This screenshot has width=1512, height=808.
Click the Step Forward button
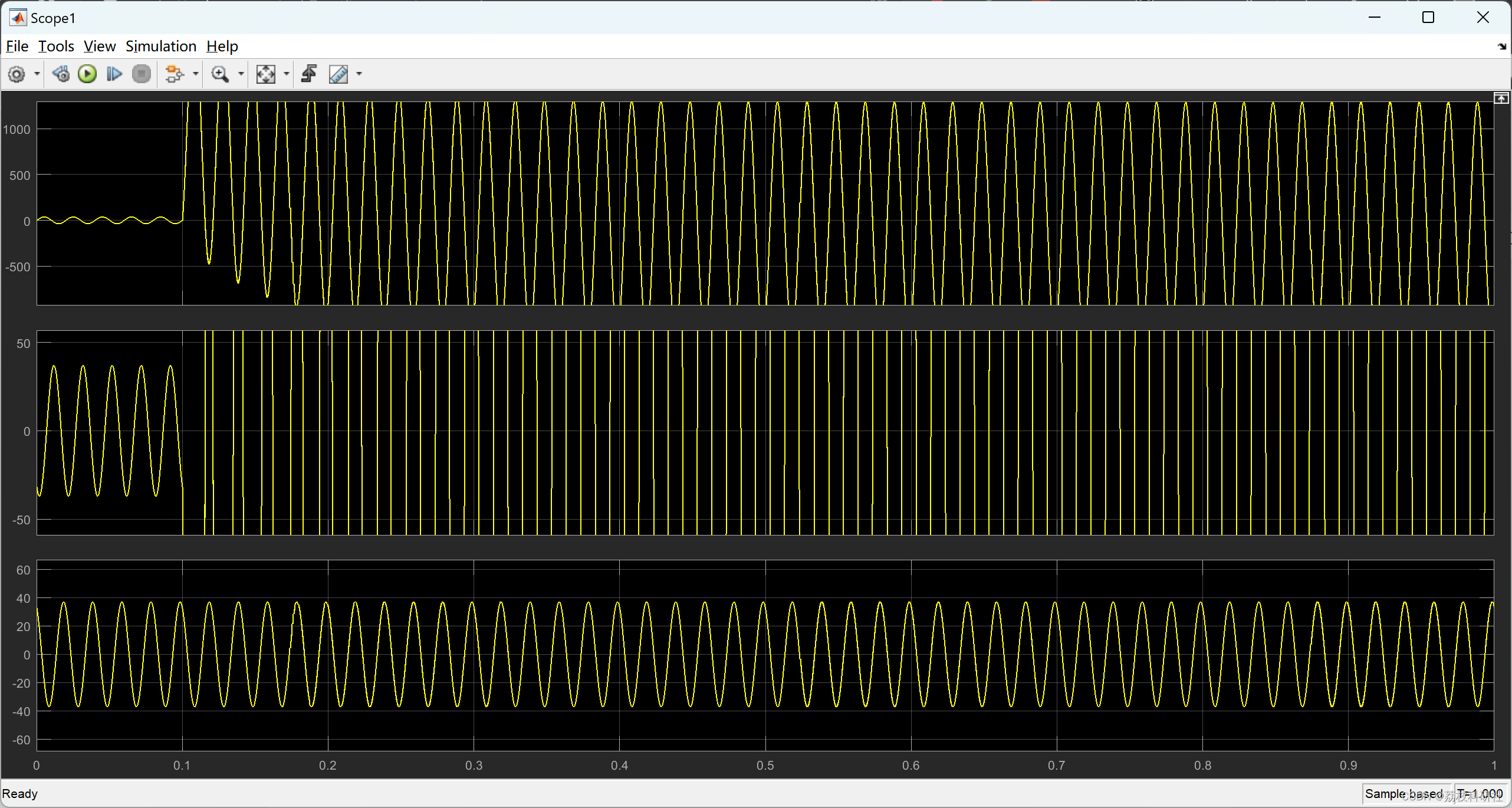coord(114,74)
